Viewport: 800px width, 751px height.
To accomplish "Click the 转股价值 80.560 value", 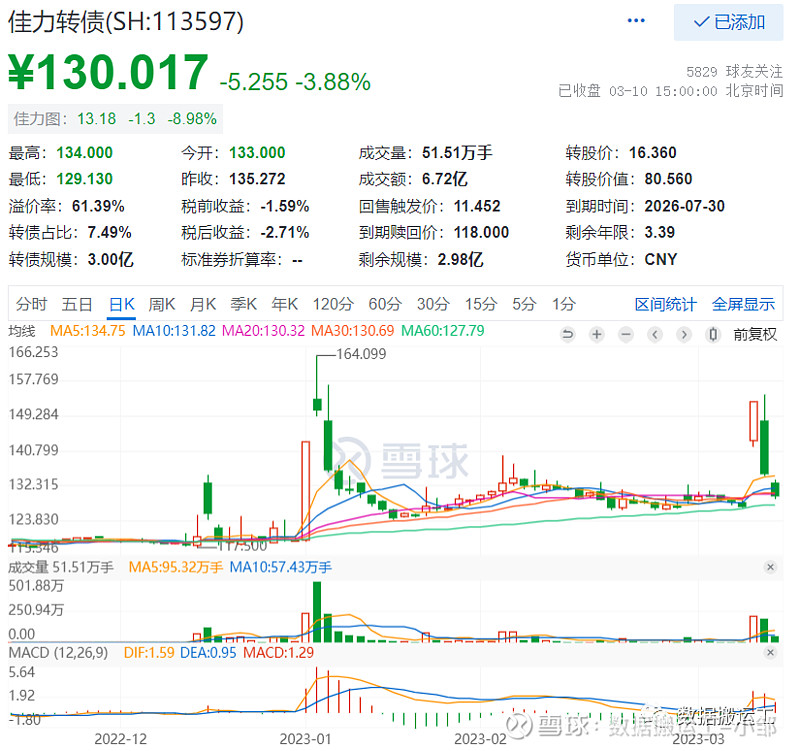I will point(668,179).
